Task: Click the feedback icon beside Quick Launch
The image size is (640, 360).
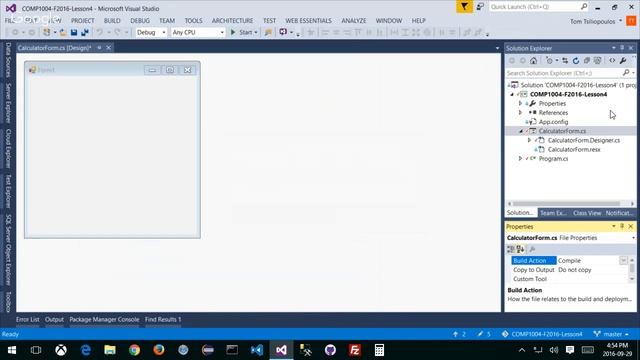Action: pyautogui.click(x=480, y=7)
